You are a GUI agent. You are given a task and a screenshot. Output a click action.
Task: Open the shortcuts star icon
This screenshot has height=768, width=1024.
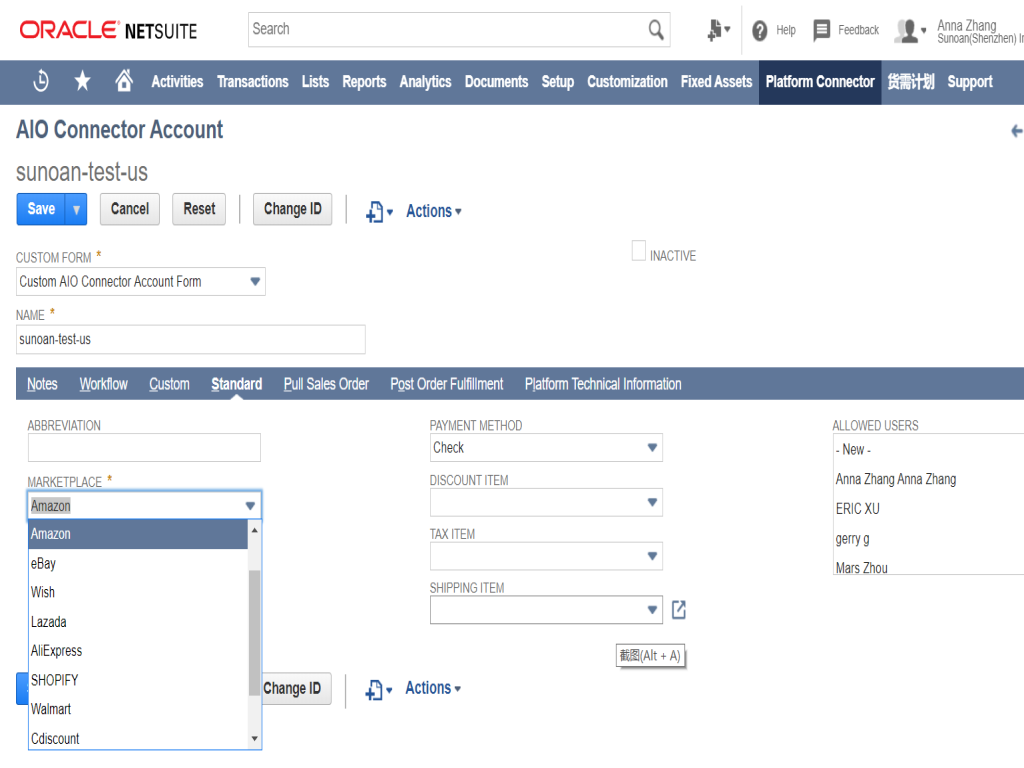click(x=82, y=81)
